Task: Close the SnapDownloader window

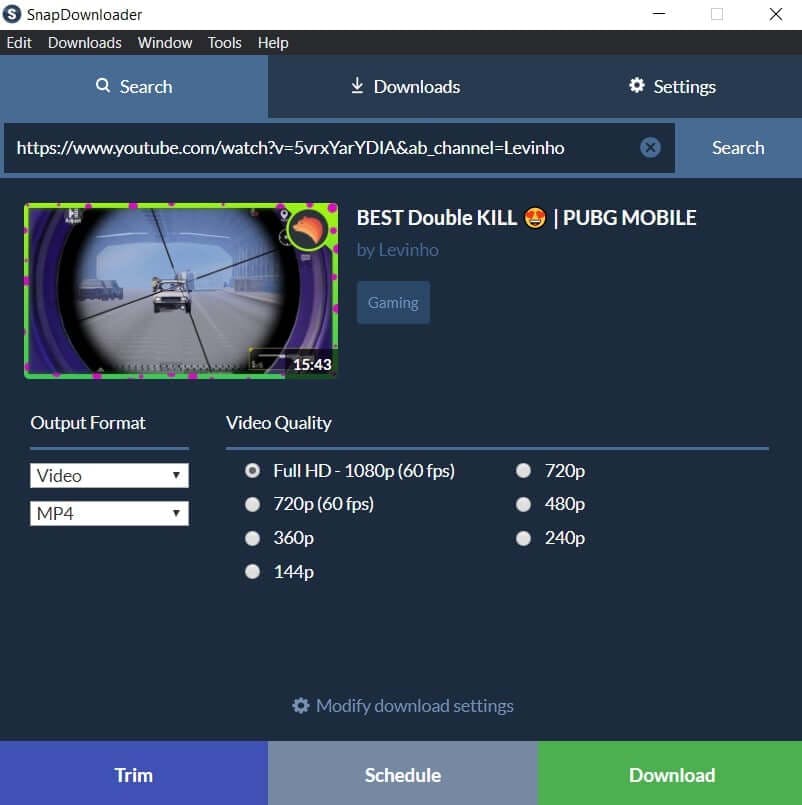Action: (x=776, y=14)
